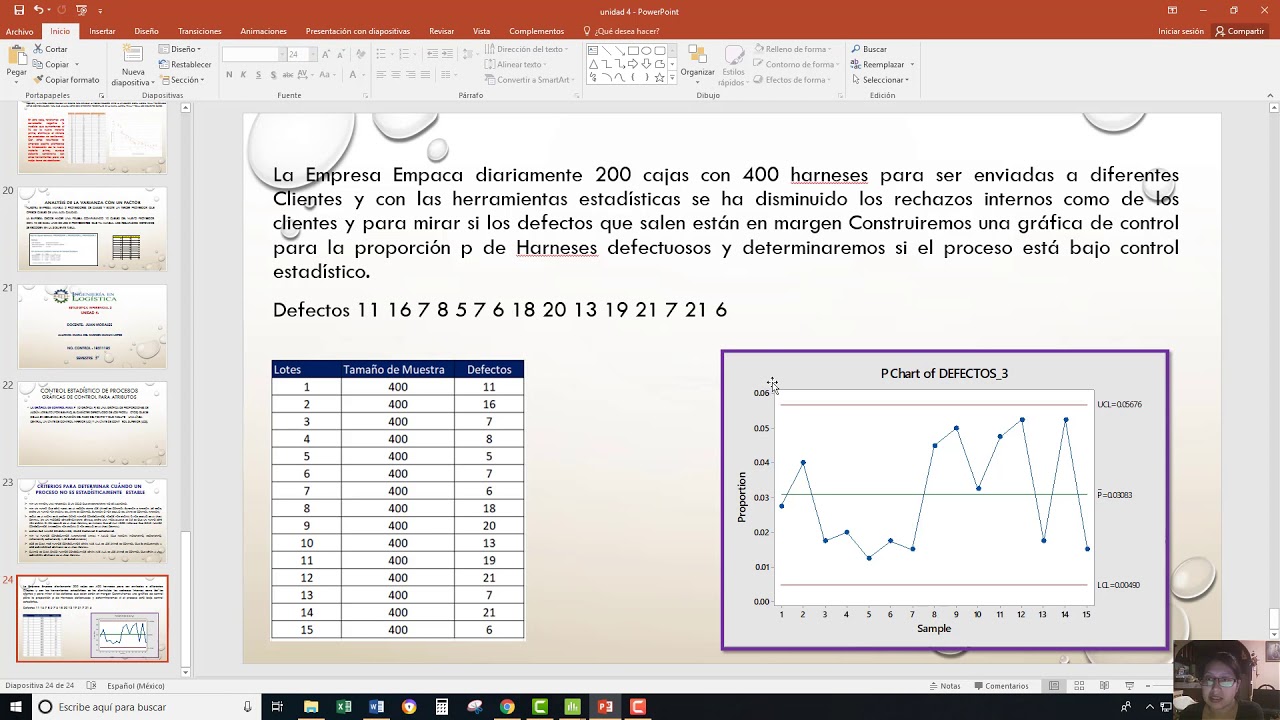
Task: Open File Explorer from the taskbar
Action: (311, 707)
